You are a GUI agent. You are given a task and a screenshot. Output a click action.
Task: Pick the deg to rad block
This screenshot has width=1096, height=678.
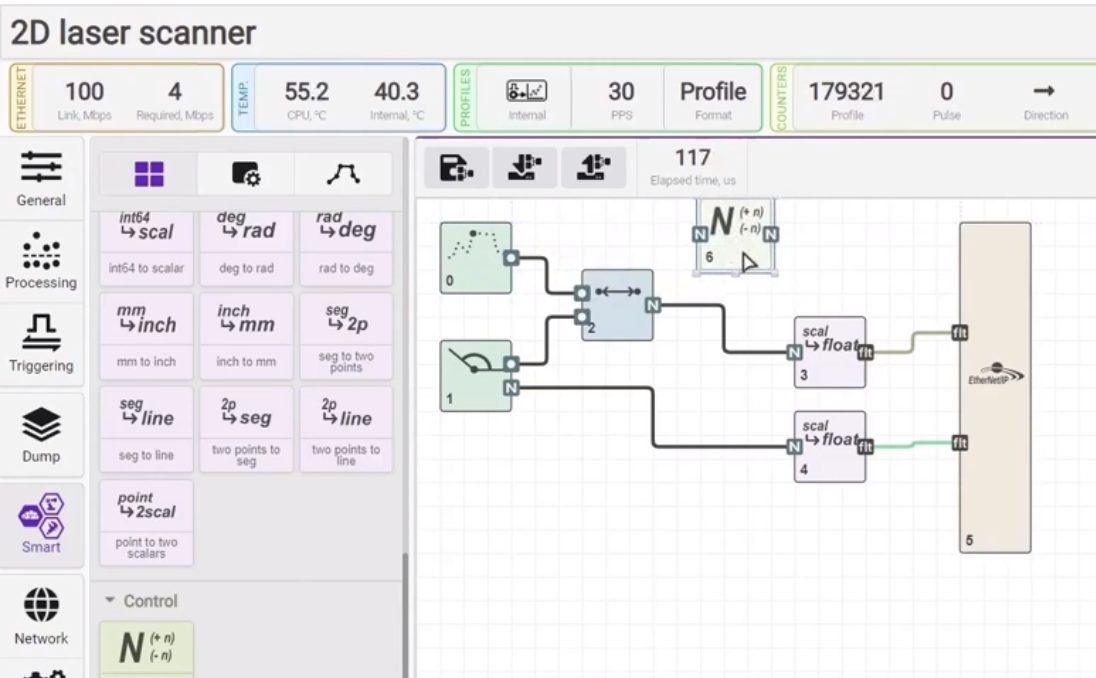click(246, 247)
